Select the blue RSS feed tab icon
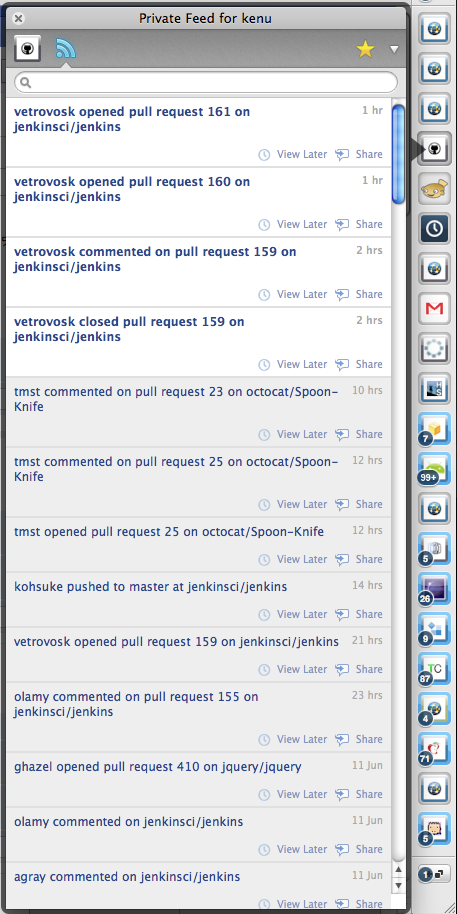The height and width of the screenshot is (914, 457). pyautogui.click(x=65, y=48)
